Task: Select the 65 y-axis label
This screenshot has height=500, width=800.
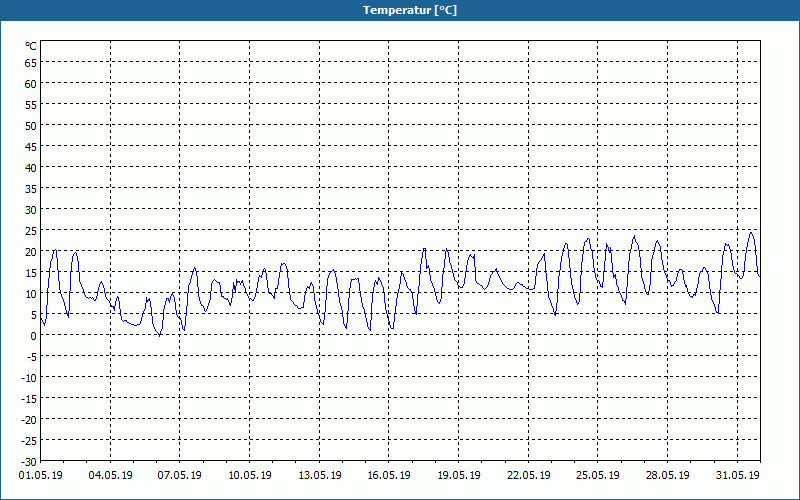Action: pos(31,63)
